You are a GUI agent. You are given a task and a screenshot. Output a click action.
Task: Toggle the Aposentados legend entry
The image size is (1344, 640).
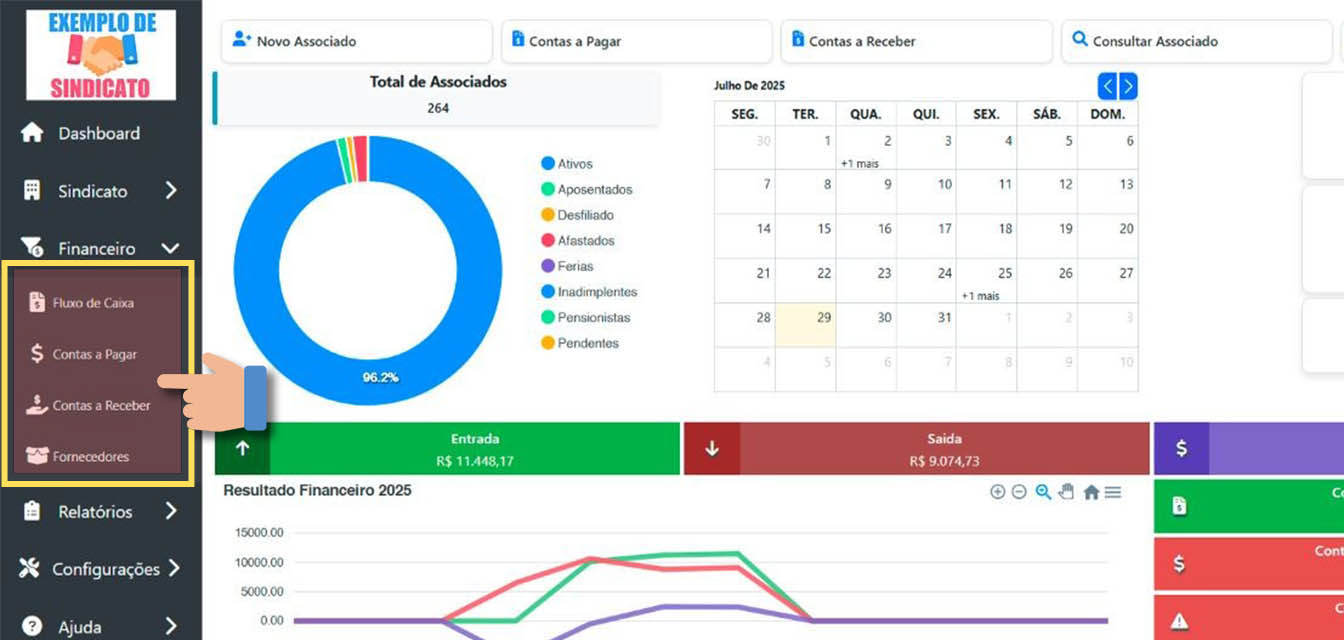click(594, 189)
